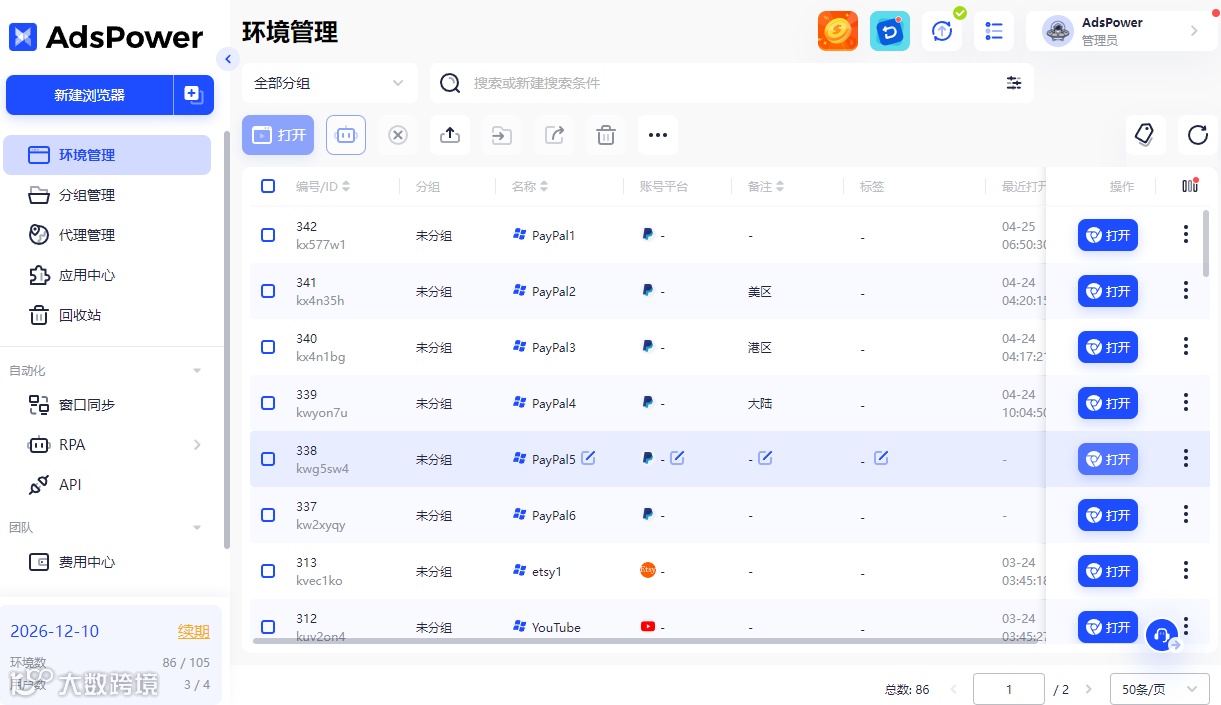Click 打开 for the PayPal4 profile
The height and width of the screenshot is (705, 1221).
[x=1108, y=403]
